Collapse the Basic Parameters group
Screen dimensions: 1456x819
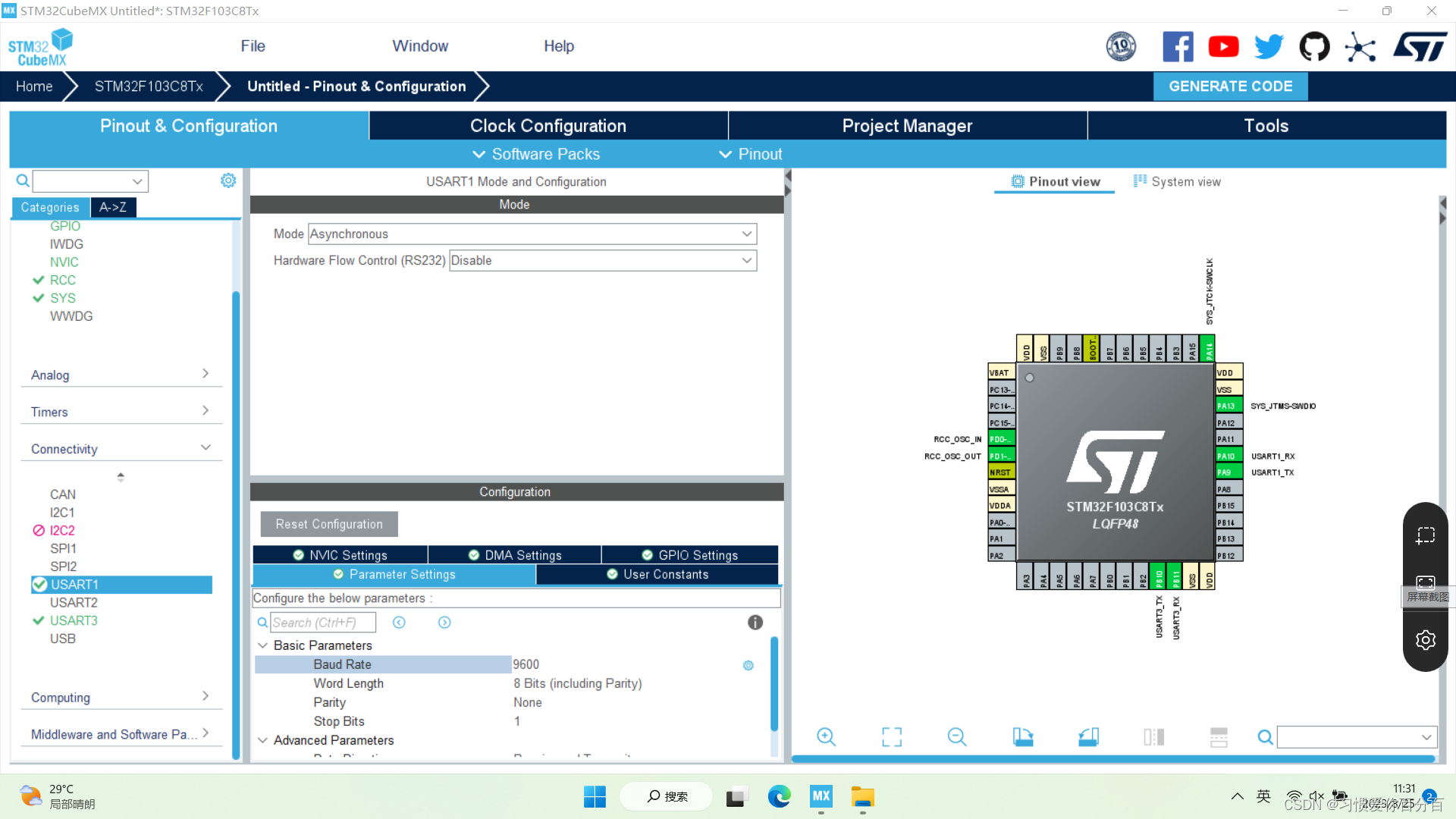coord(263,645)
